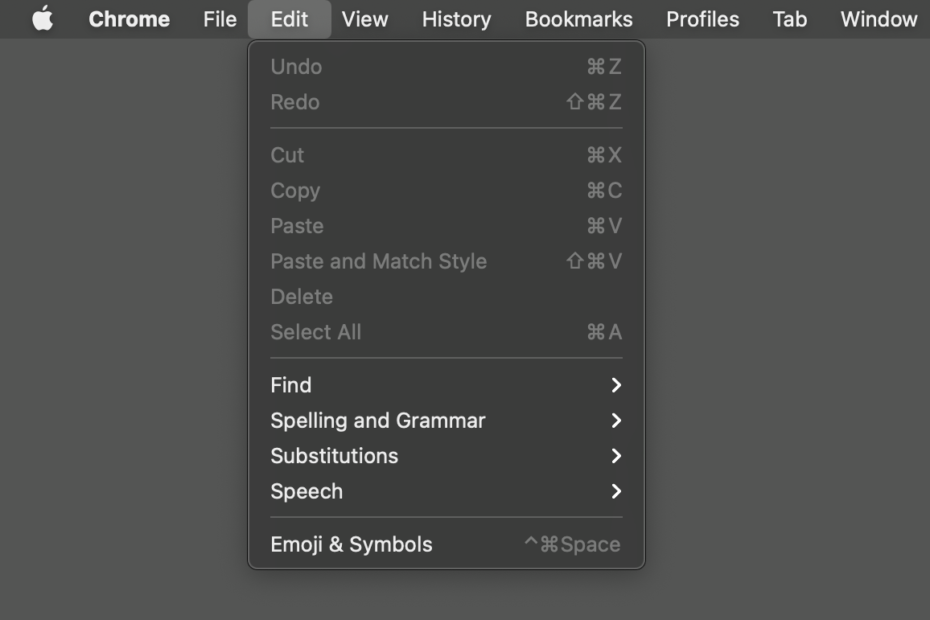Viewport: 930px width, 620px height.
Task: Open the Apple menu
Action: 42,18
